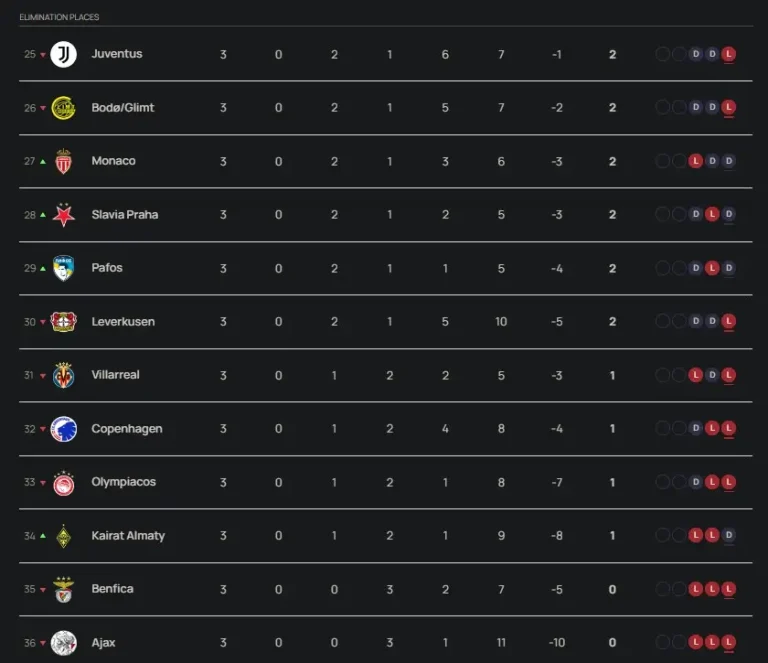Click the Kairat Almaty club badge
Viewport: 768px width, 663px height.
tap(64, 536)
